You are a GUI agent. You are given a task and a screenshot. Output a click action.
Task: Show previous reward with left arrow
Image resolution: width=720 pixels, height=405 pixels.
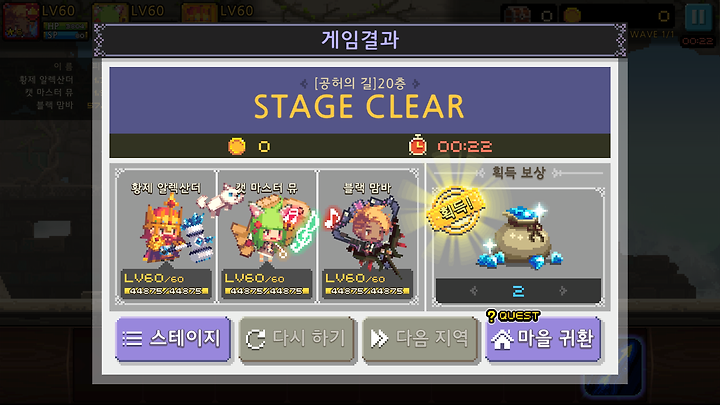tap(474, 291)
